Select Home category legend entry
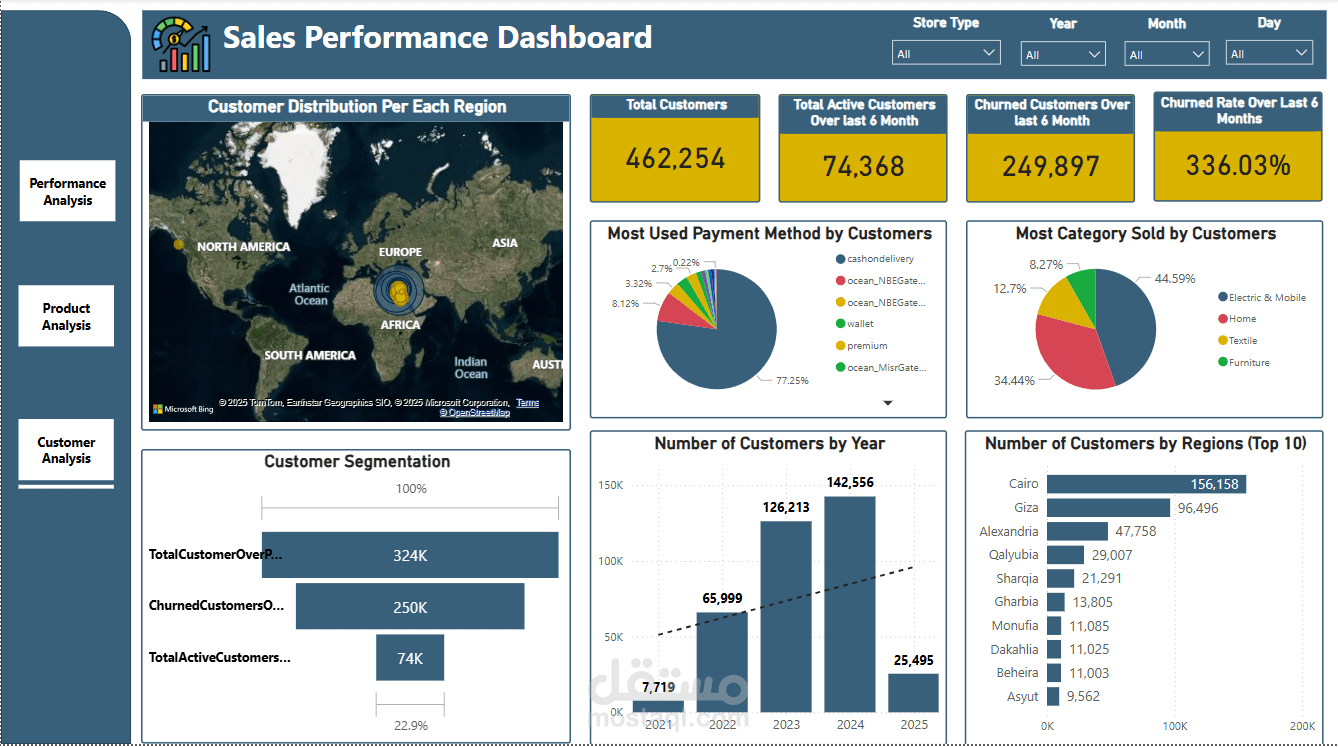Image resolution: width=1338 pixels, height=747 pixels. click(1237, 319)
